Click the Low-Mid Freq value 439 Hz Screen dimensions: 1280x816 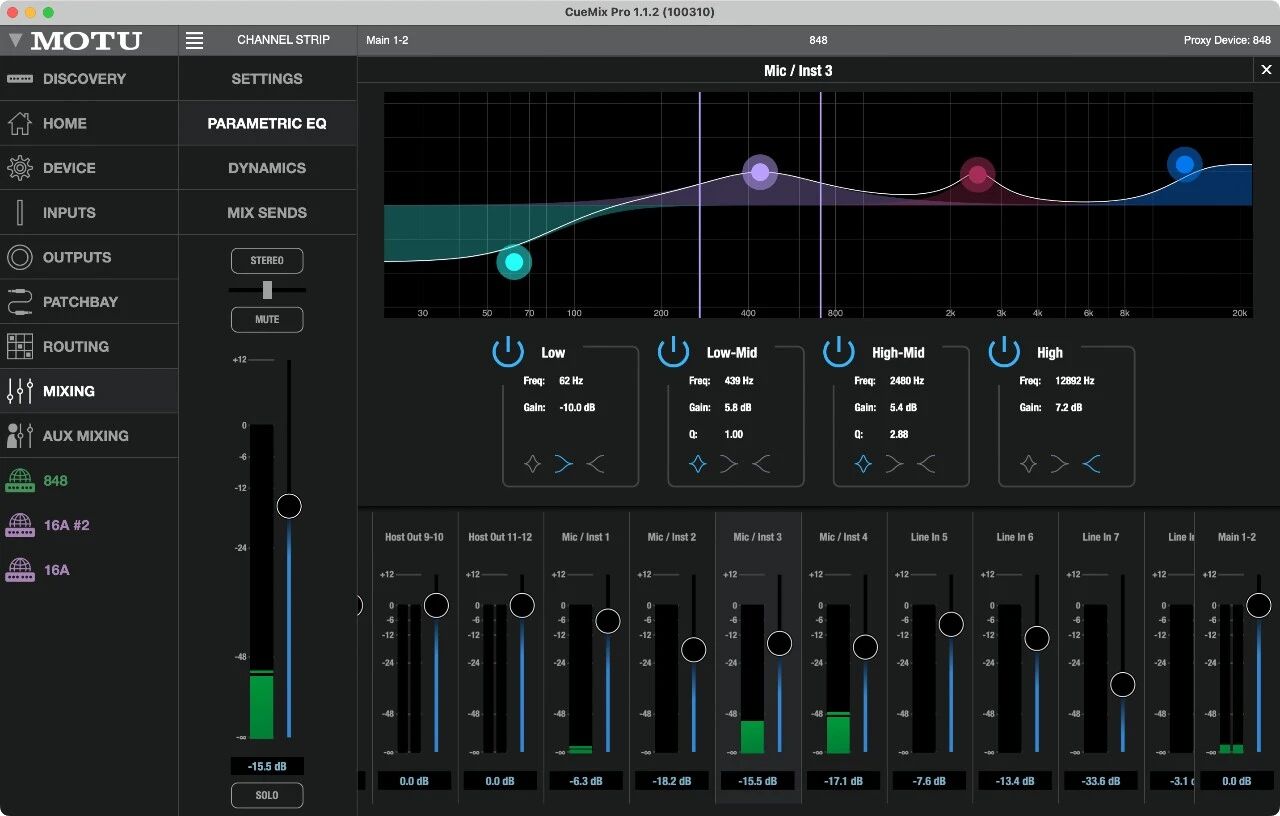pos(738,381)
